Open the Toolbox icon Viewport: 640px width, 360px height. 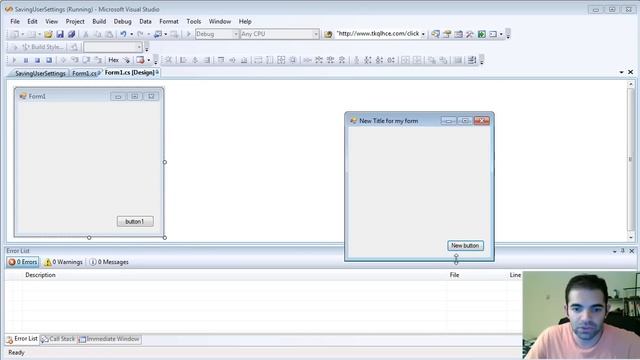pos(470,34)
